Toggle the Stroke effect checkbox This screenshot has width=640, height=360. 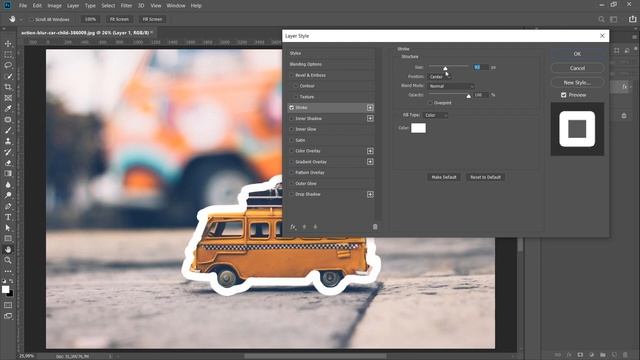click(x=291, y=108)
